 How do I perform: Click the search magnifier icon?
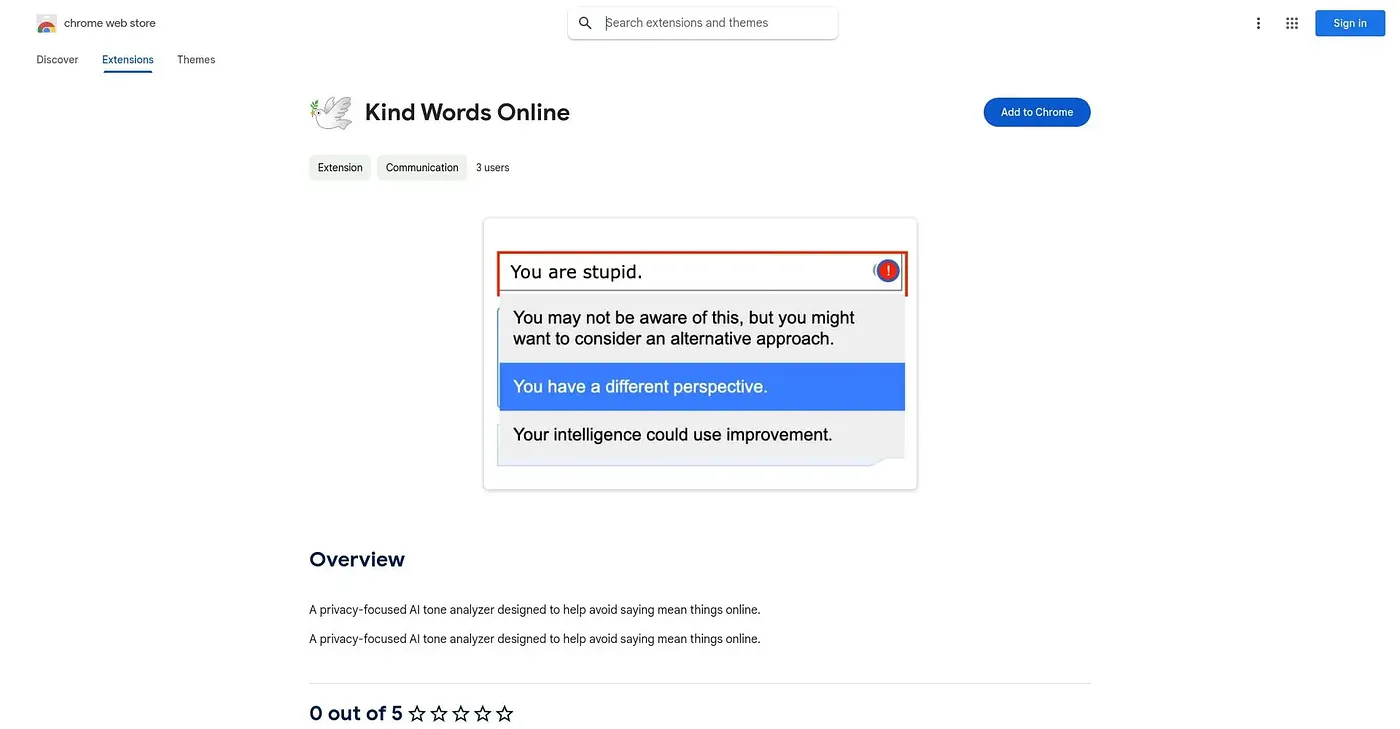tap(586, 23)
